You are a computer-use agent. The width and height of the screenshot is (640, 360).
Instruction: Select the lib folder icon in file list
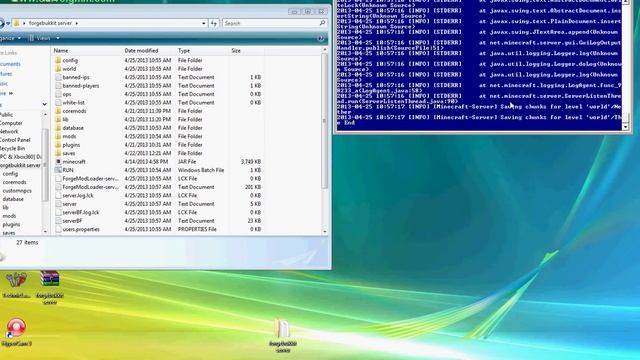pos(58,120)
